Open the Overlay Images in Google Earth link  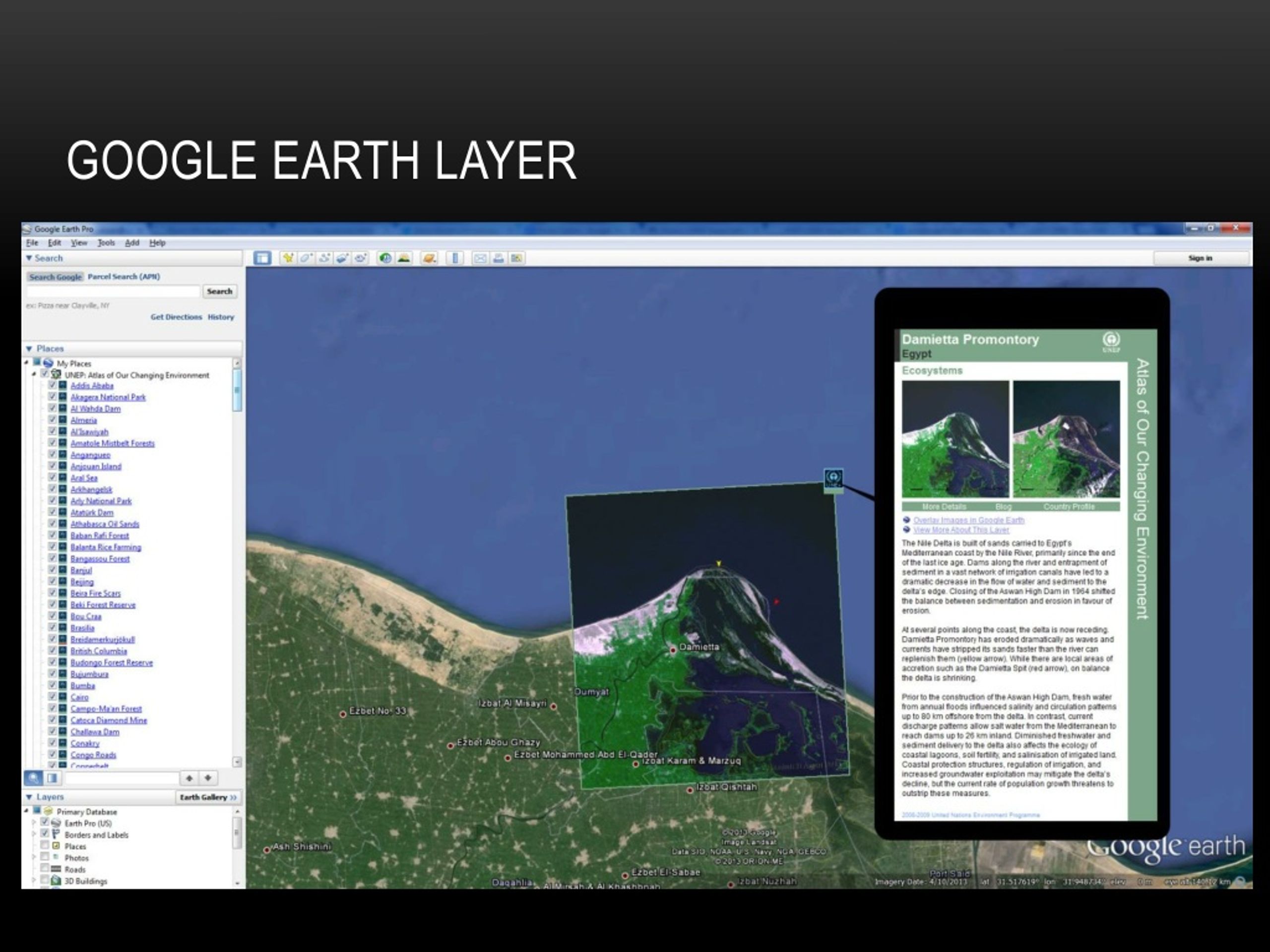click(x=968, y=520)
